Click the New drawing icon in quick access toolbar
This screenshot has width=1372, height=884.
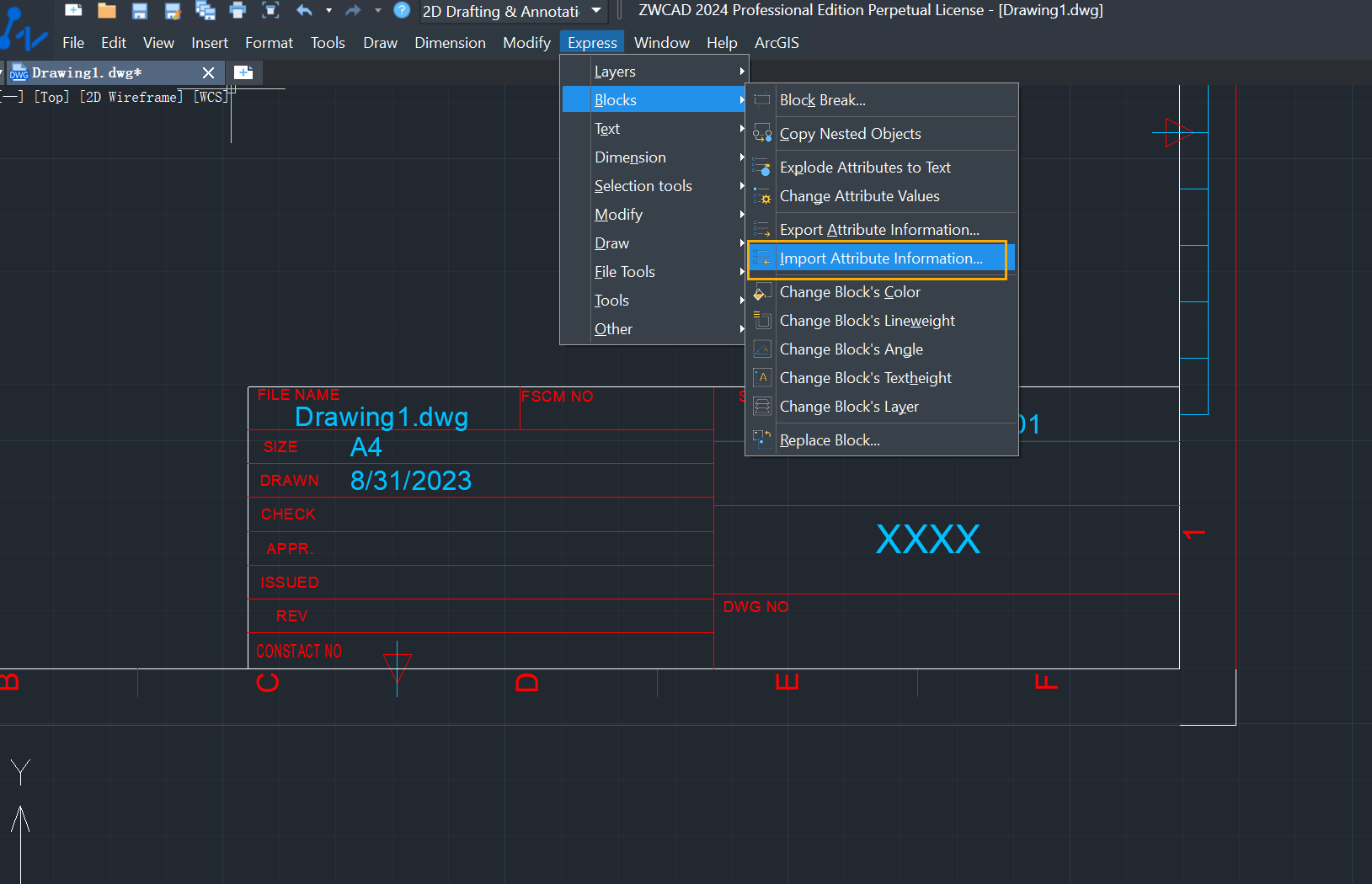[73, 10]
